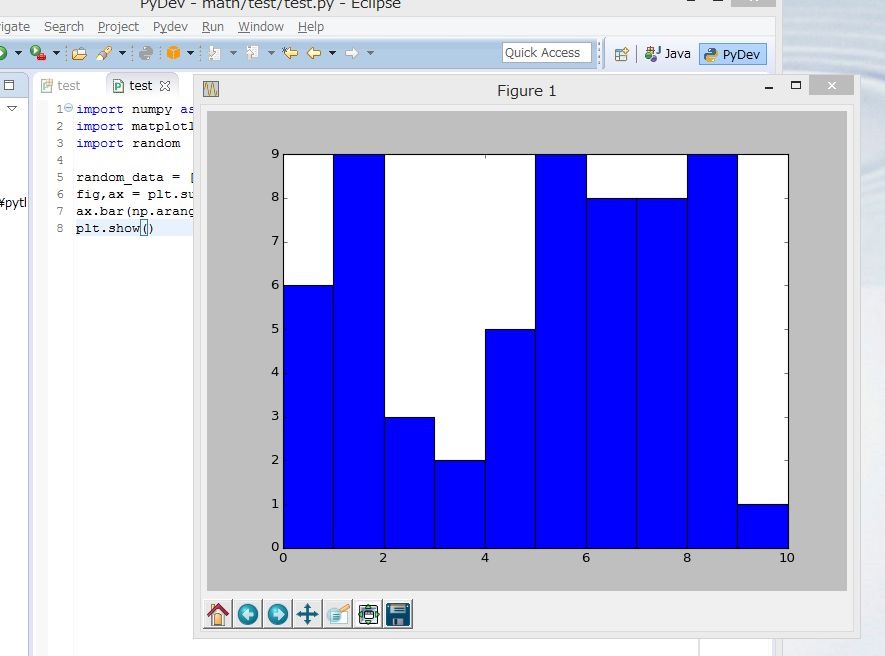Save the figure with floppy icon
885x656 pixels.
coord(398,614)
